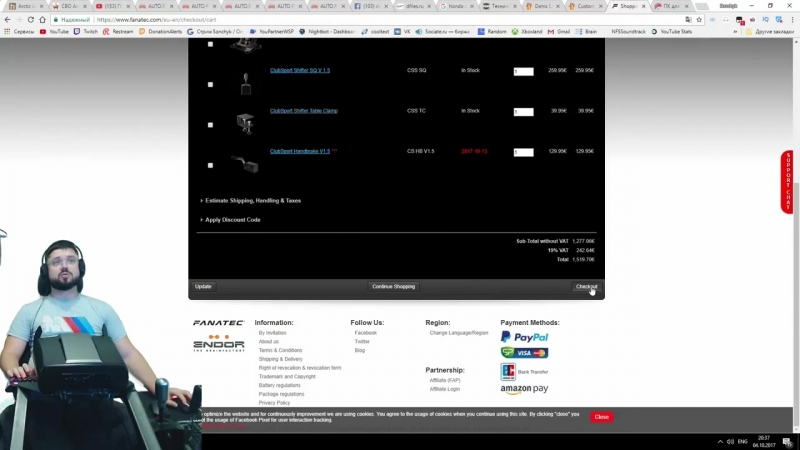Open the cooltext bookmark
The image size is (800, 450).
[x=375, y=32]
